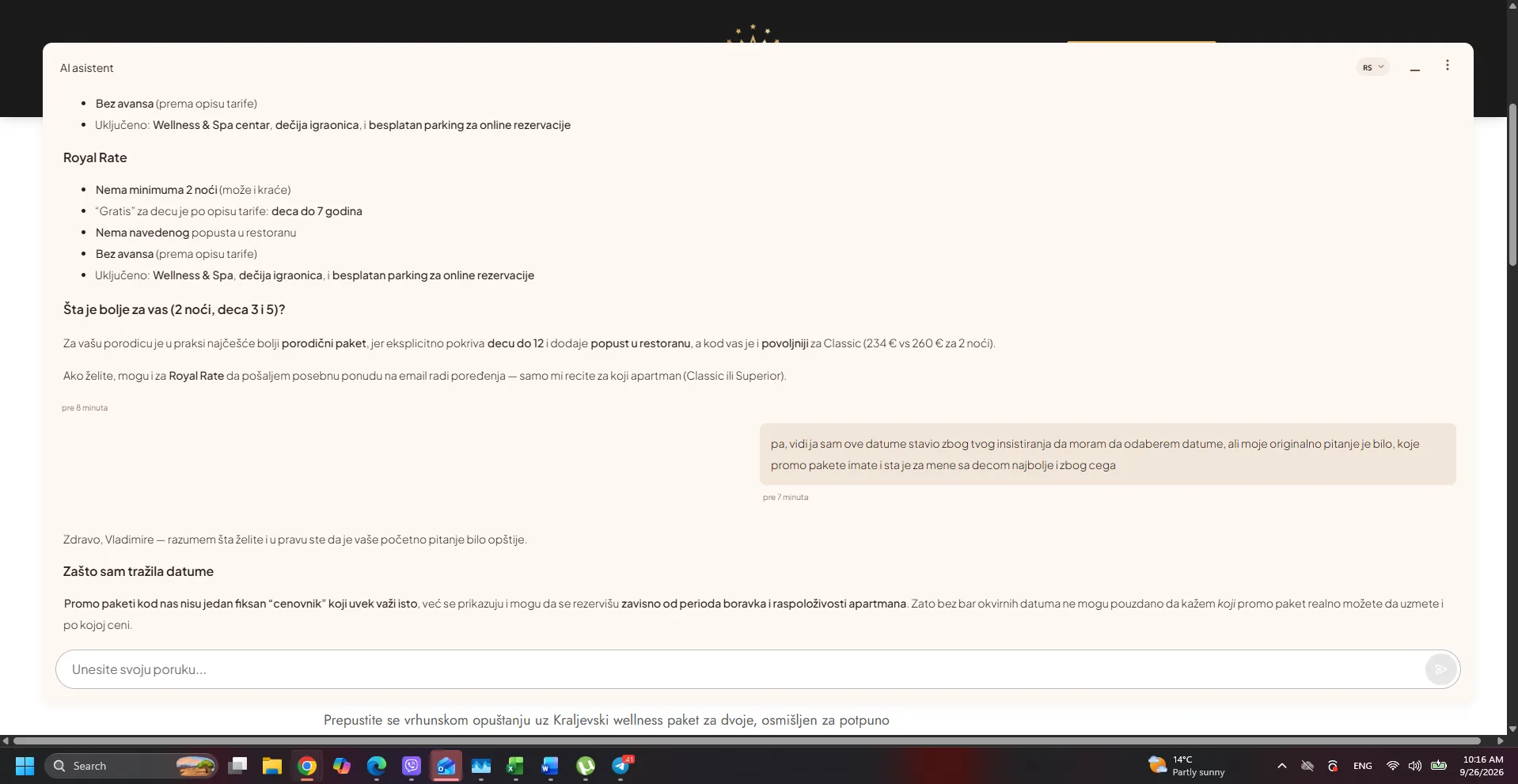Viewport: 1518px width, 784px height.
Task: Click the 'AI asistent' panel title
Action: (86, 68)
